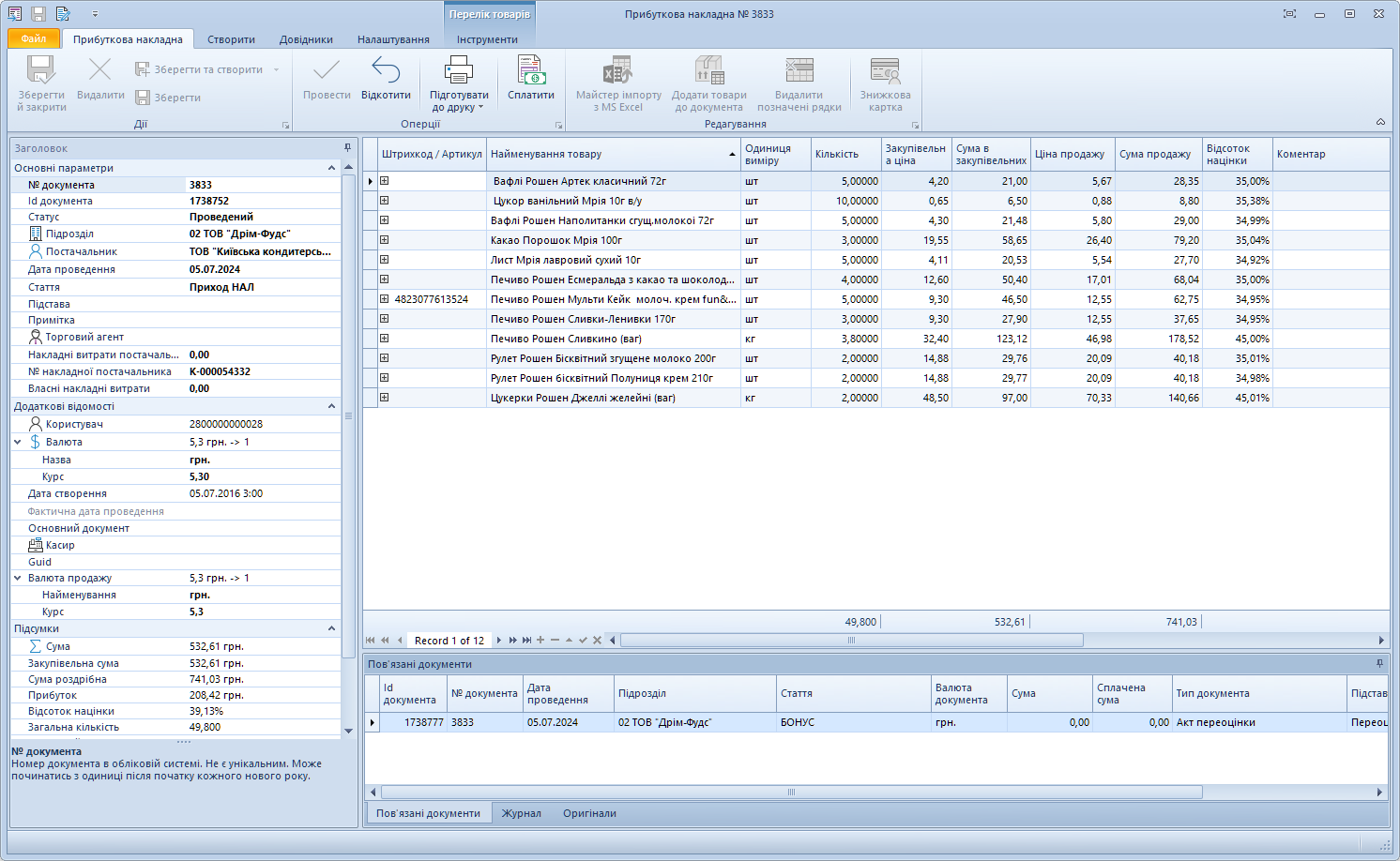Go to next record in grid navigator
The width and height of the screenshot is (1400, 861).
coord(498,641)
